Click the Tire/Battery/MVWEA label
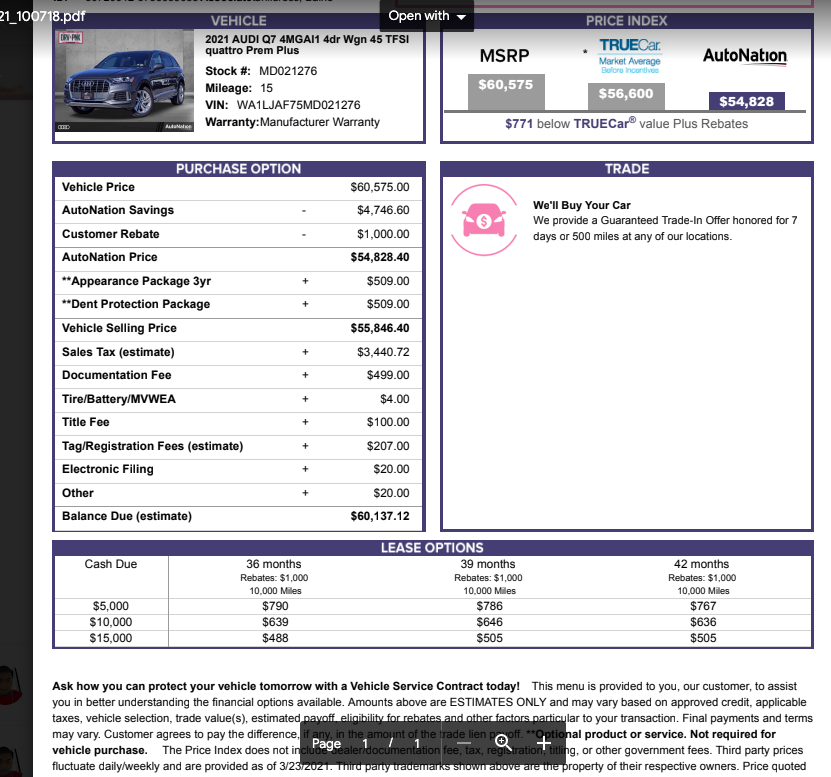 pos(119,399)
